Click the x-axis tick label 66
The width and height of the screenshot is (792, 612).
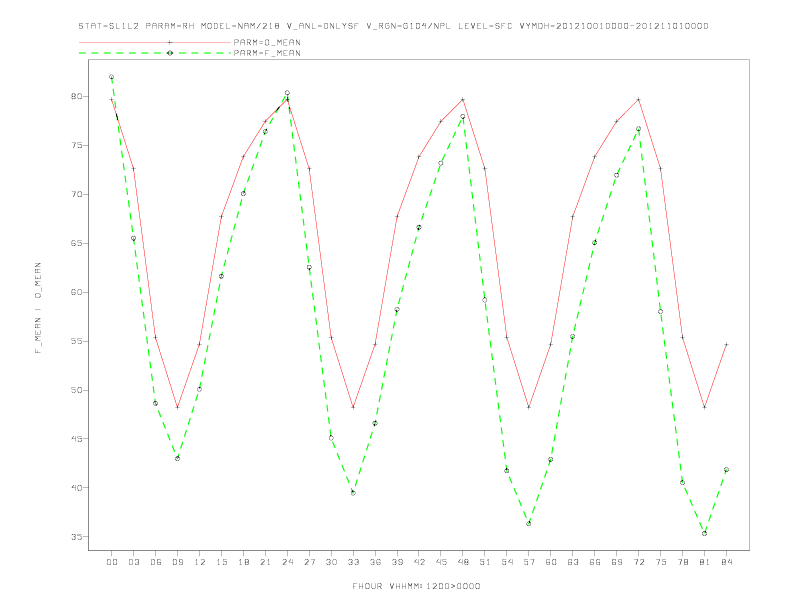pos(595,562)
